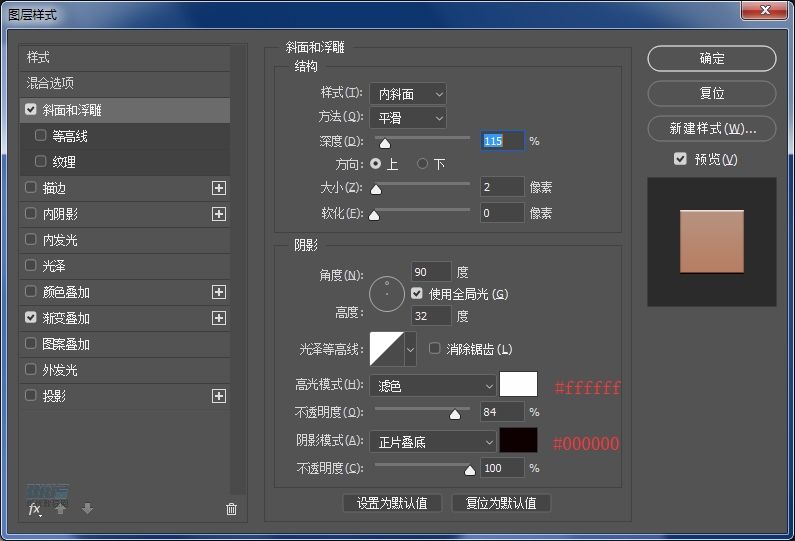Click the 投影 label in list
The height and width of the screenshot is (541, 795).
54,396
